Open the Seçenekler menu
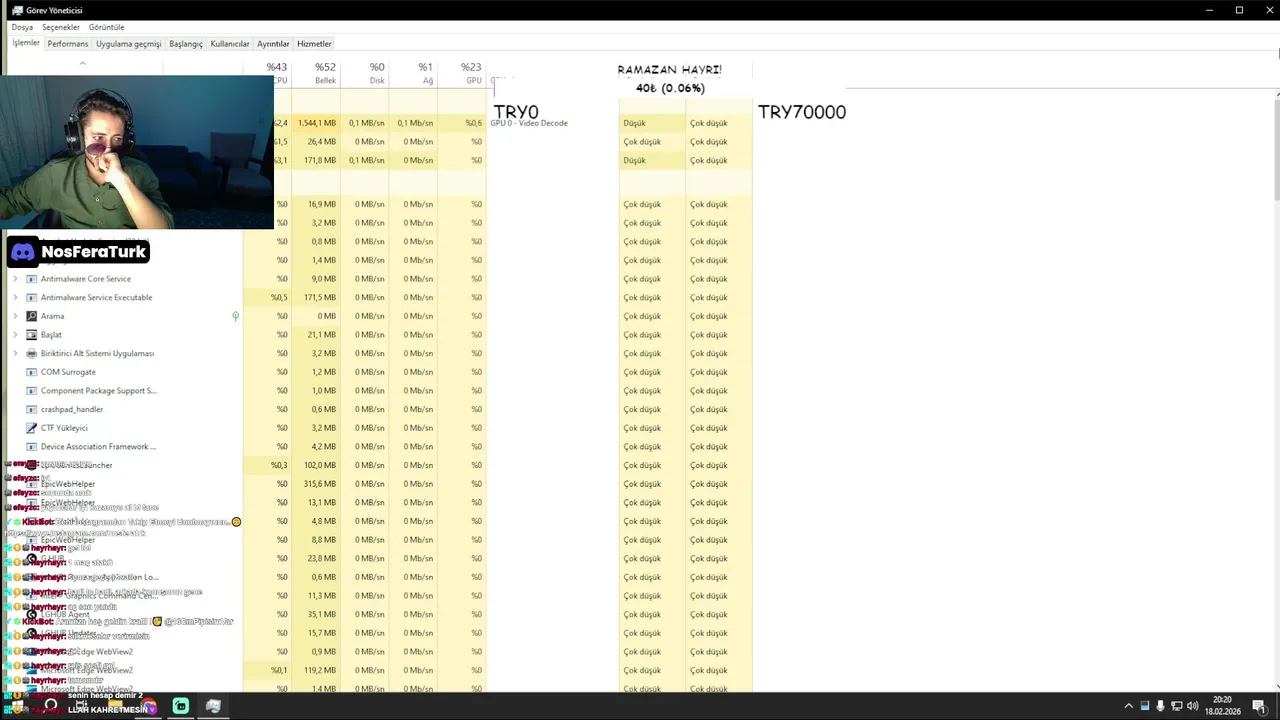Image resolution: width=1280 pixels, height=720 pixels. 61,27
